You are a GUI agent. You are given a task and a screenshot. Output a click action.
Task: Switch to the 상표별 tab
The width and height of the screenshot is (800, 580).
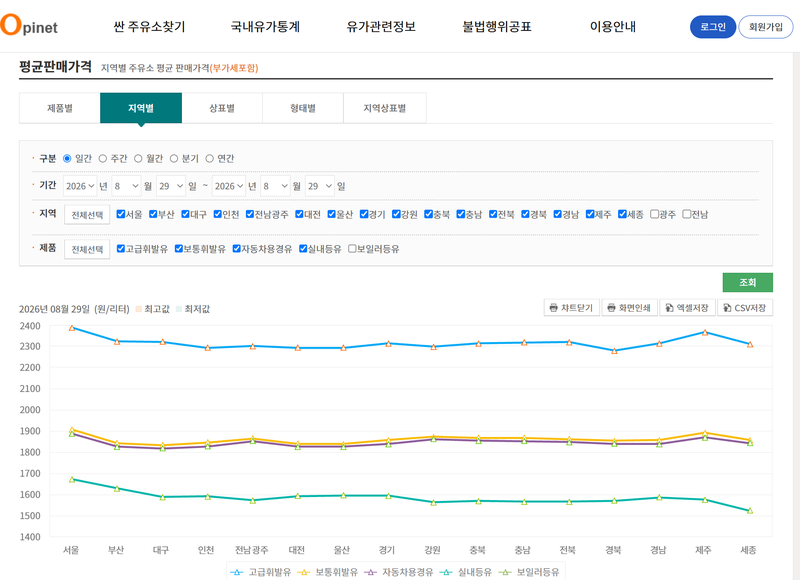(x=222, y=108)
